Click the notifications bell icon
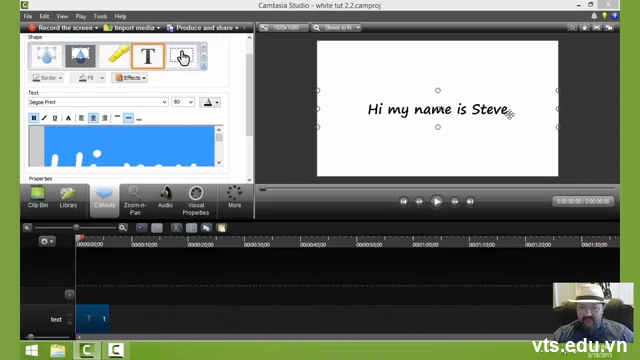The width and height of the screenshot is (640, 360). point(594,16)
